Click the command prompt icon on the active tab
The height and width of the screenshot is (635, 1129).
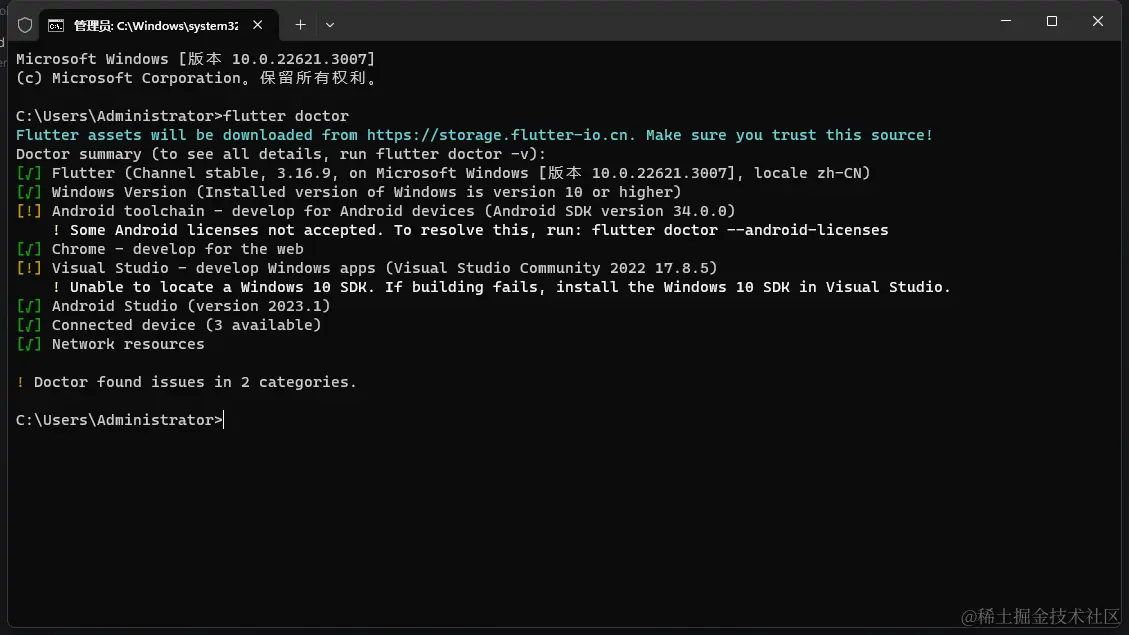click(x=54, y=24)
